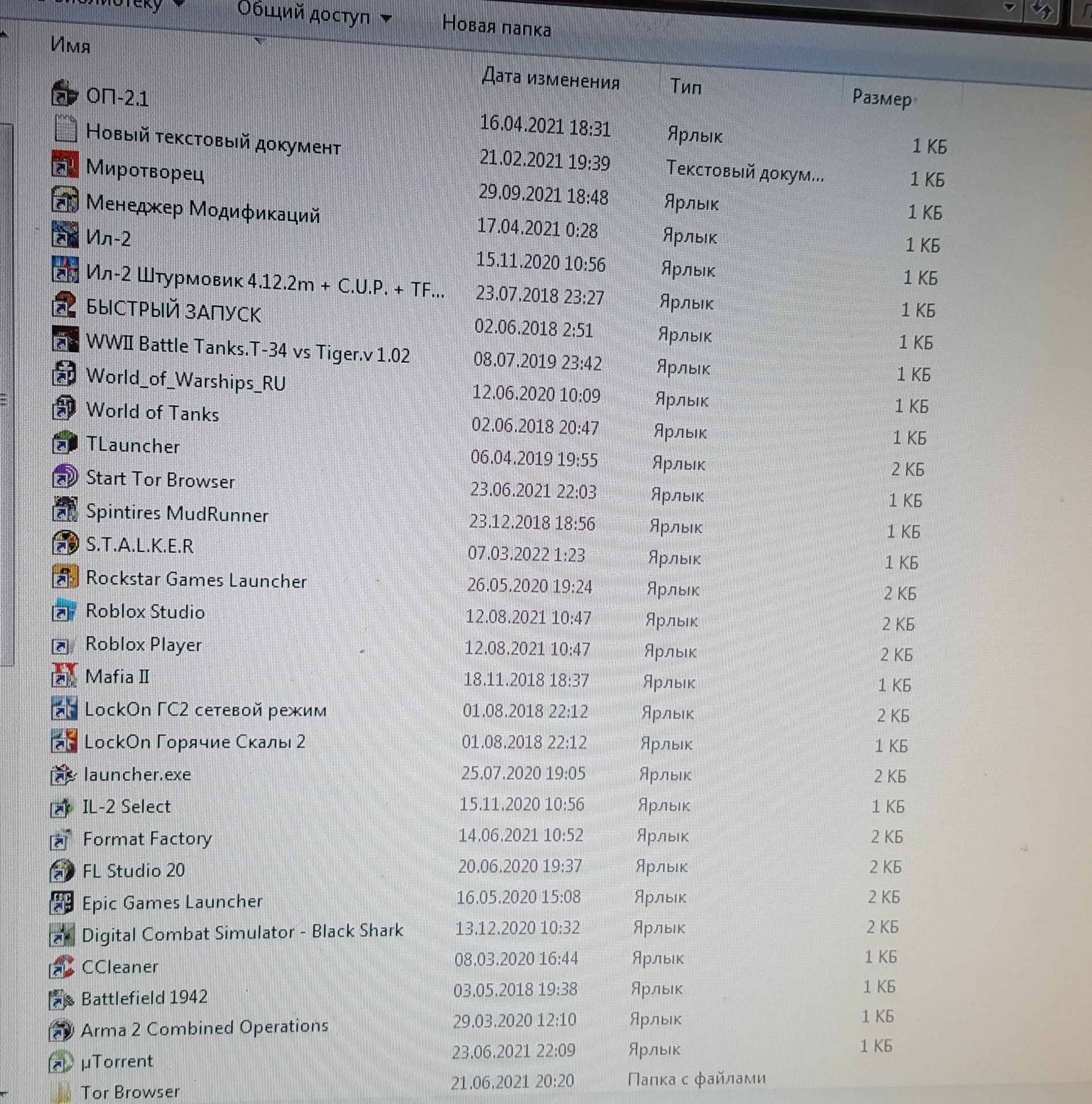The width and height of the screenshot is (1092, 1104).
Task: Click the date '29.03.2020 12:10'
Action: 514,1020
